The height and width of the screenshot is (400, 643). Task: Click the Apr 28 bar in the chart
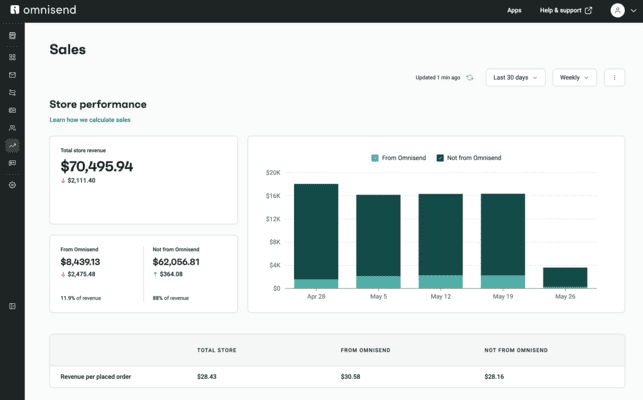click(x=316, y=236)
